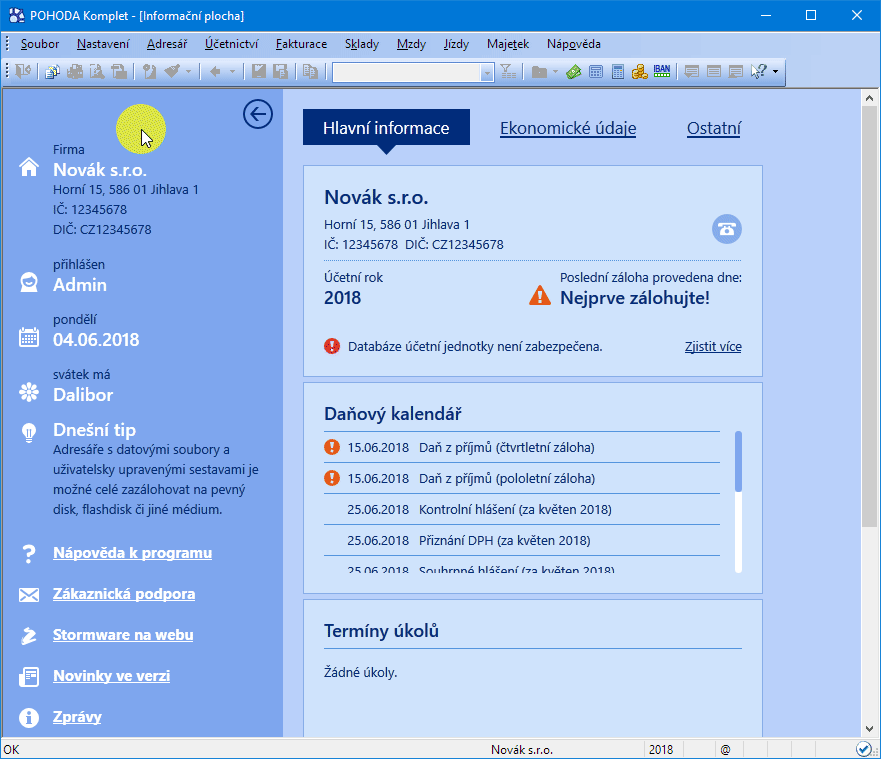Click Daň z příjmů (čtvrtletní záloha) row
The image size is (881, 759).
pos(522,448)
